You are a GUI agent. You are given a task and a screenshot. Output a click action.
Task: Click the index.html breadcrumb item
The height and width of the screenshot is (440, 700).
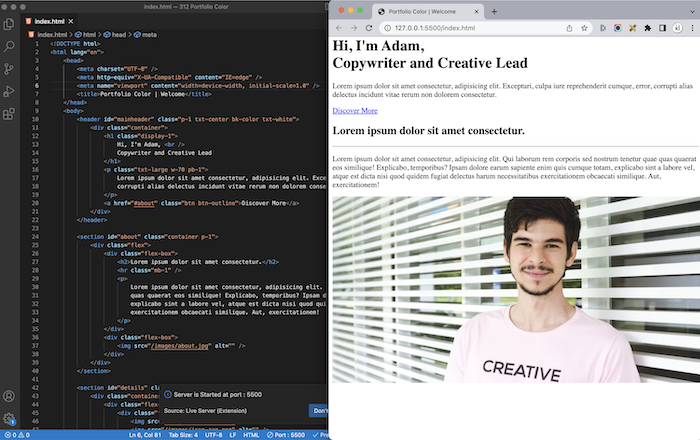48,34
